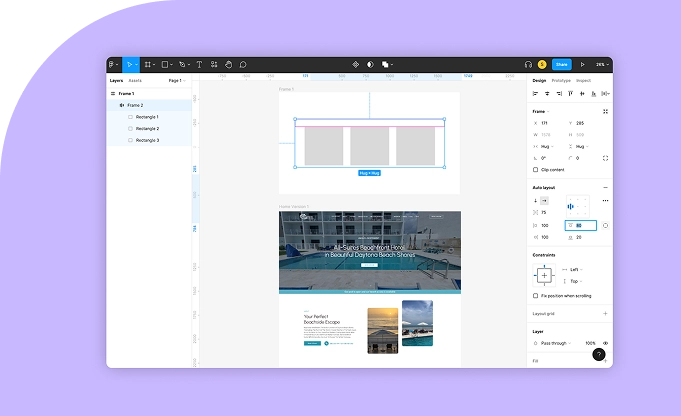Switch to the Prototype tab
The width and height of the screenshot is (681, 416).
point(561,80)
